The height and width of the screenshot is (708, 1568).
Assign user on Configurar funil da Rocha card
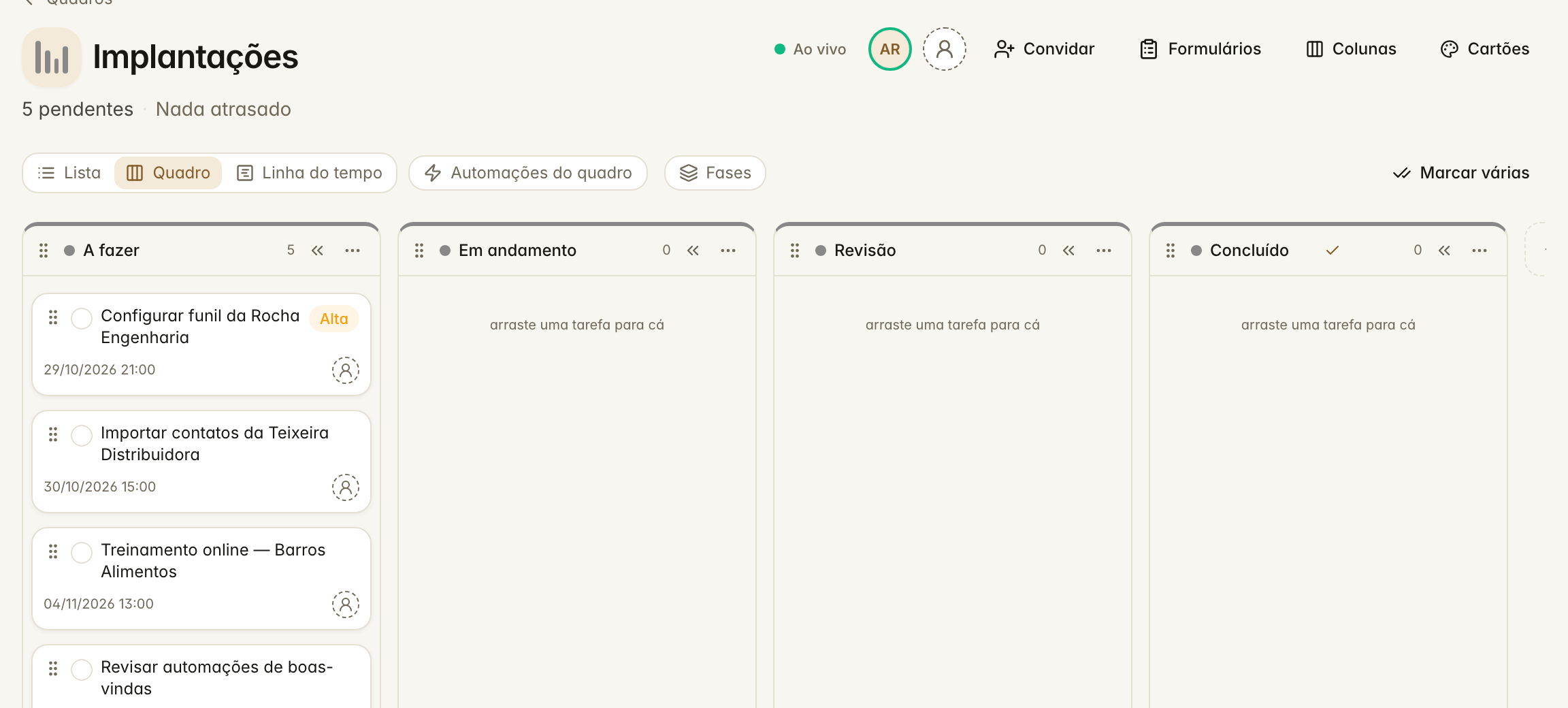[346, 370]
